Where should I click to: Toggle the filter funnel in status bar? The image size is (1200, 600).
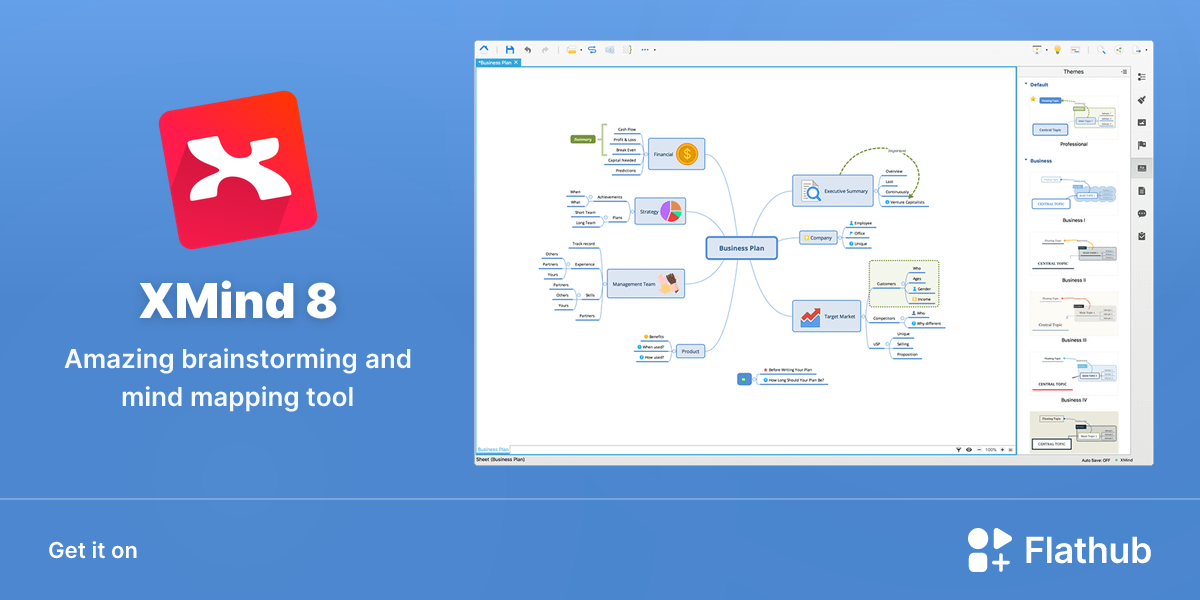tap(958, 450)
